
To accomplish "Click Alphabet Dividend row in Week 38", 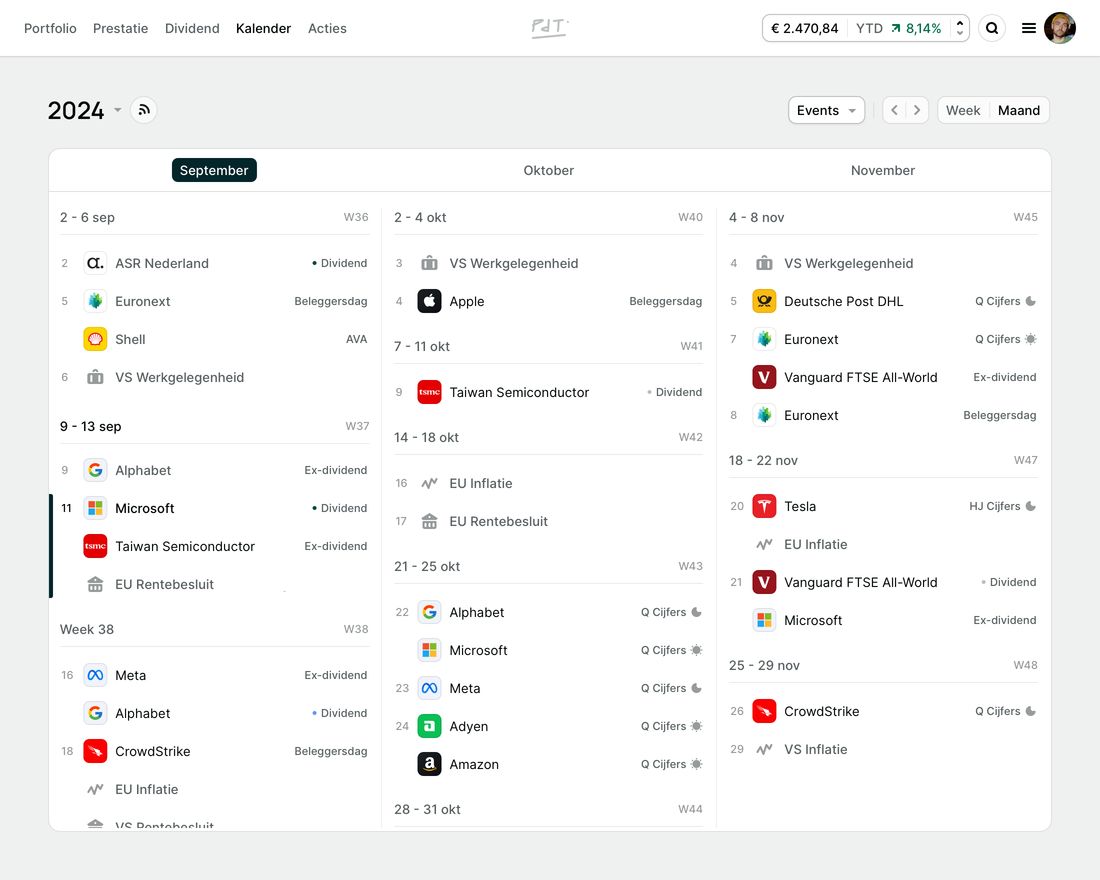I will tap(215, 713).
